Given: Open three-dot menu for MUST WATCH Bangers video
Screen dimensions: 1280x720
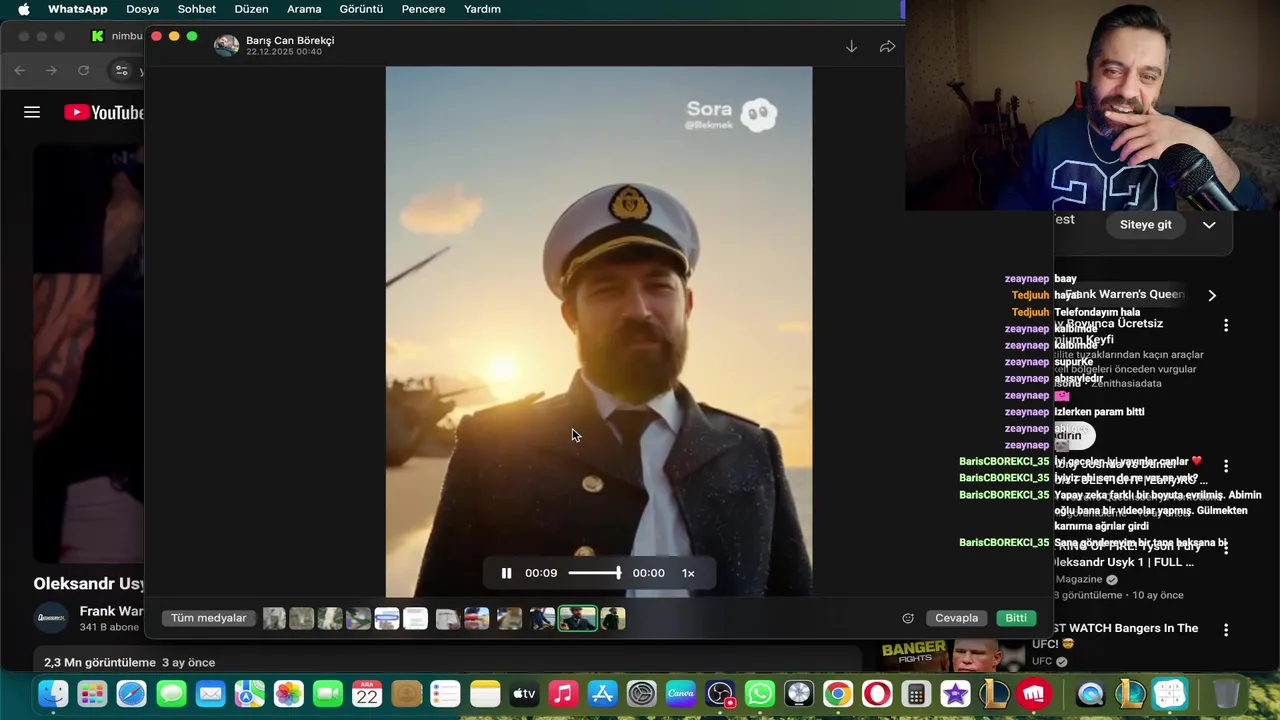Looking at the screenshot, I should pos(1226,630).
